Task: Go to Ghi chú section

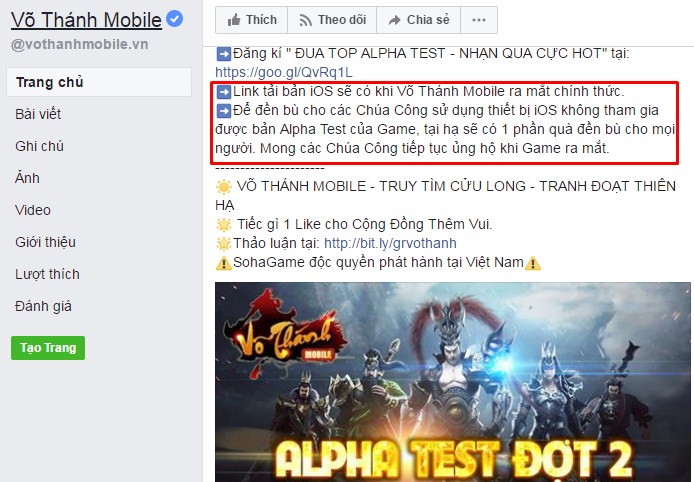Action: 39,146
